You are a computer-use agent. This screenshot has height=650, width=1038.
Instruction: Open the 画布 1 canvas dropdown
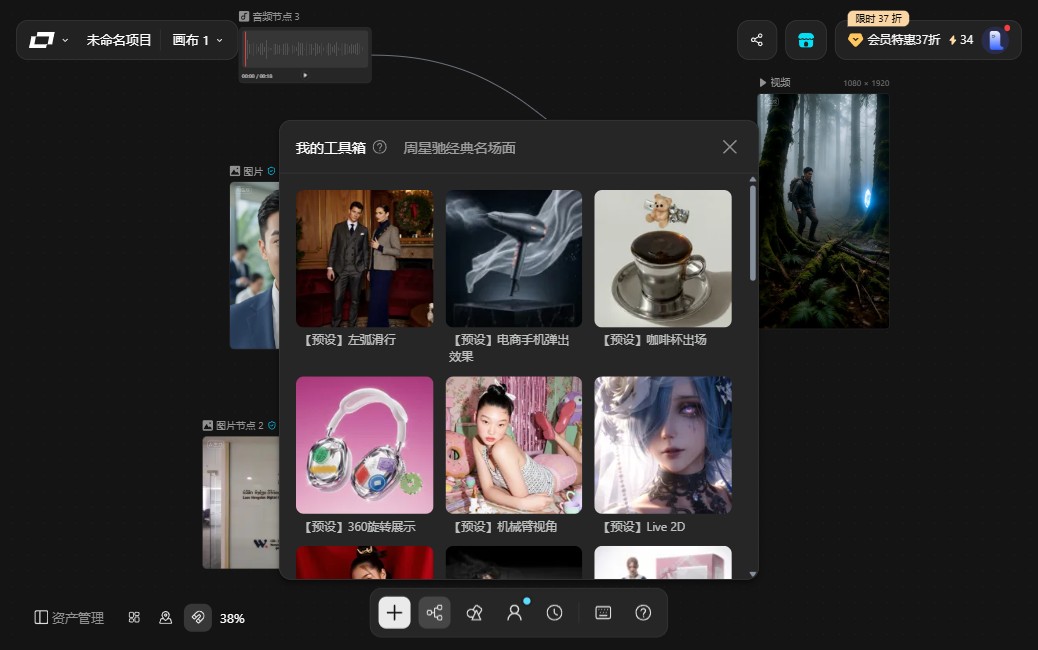[x=197, y=40]
